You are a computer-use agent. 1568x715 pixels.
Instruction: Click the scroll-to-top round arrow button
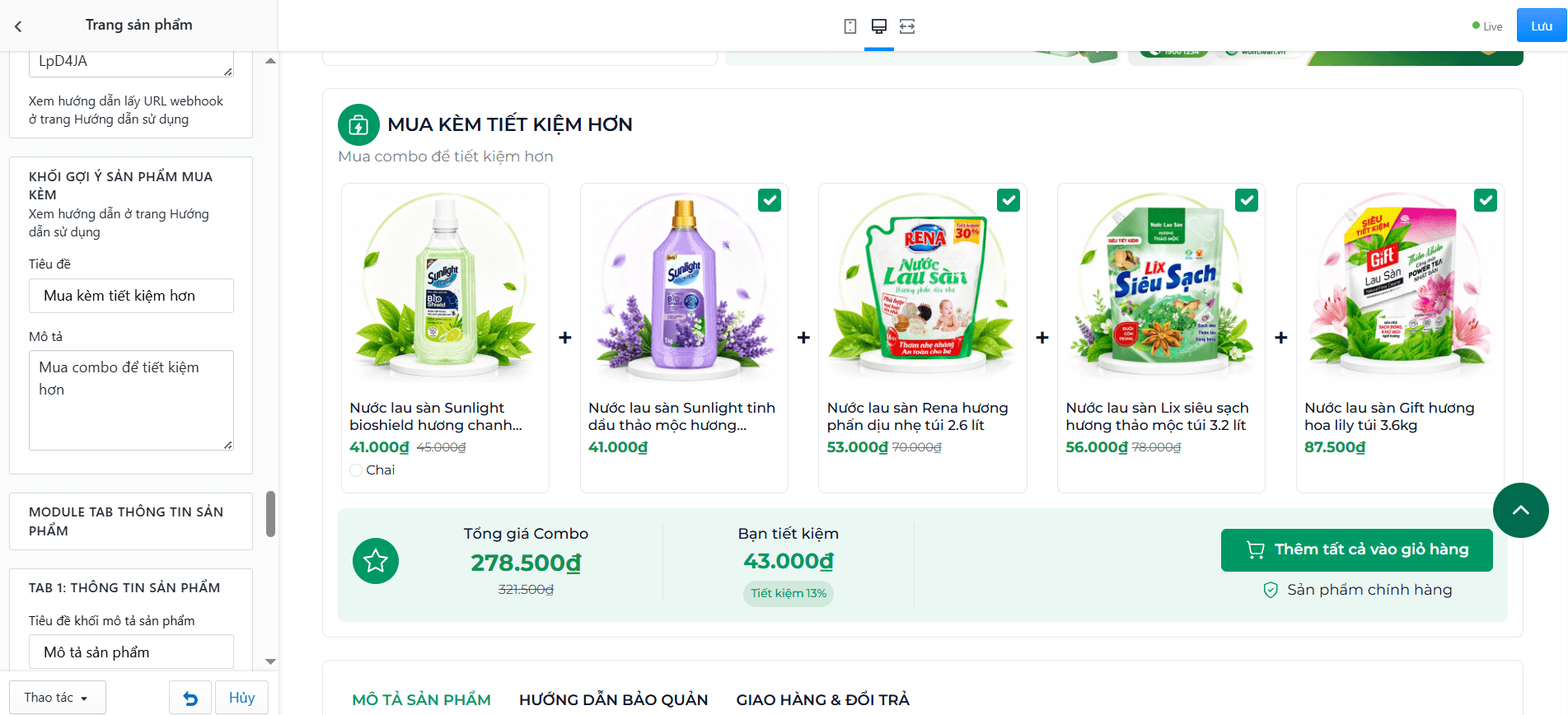1520,510
